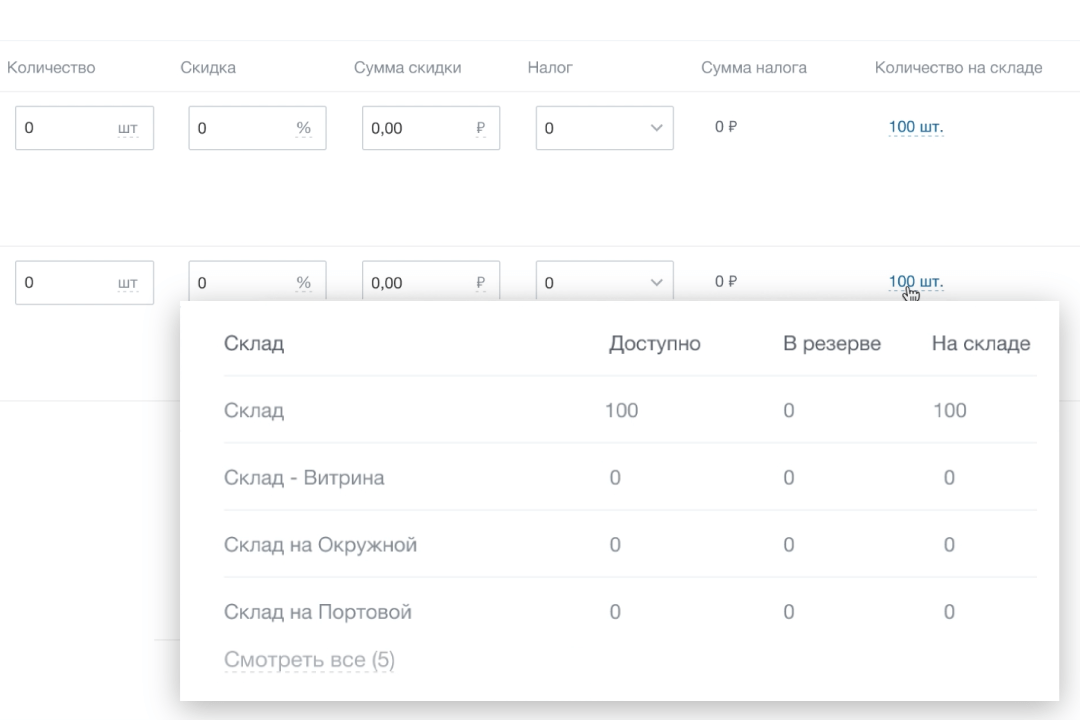Screen dimensions: 1080x720
Task: Click first row quantity input field
Action: point(65,128)
